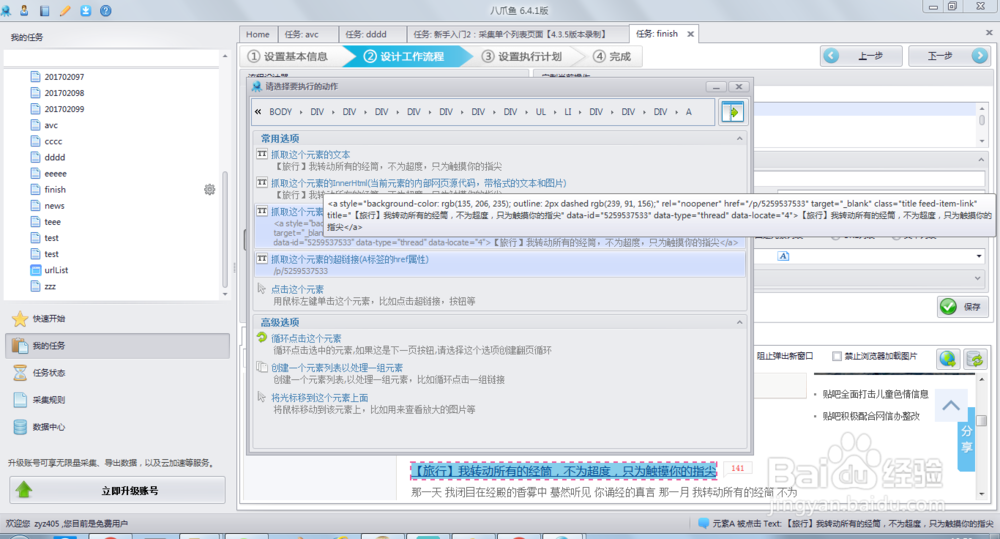Click the previous step left arrow icon

coord(831,56)
